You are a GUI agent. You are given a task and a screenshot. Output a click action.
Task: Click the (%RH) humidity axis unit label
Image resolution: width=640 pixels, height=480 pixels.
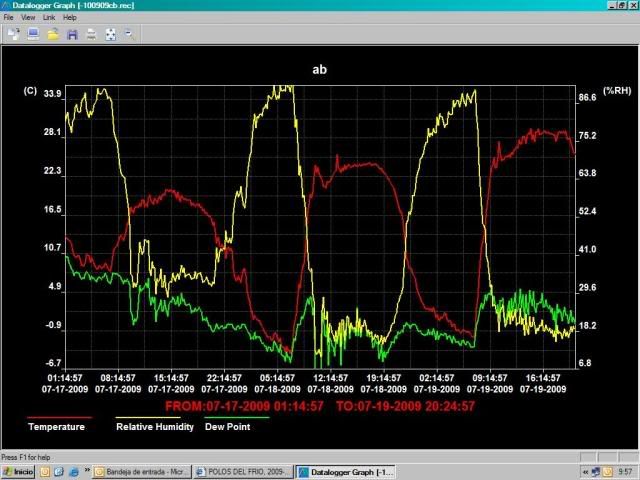pyautogui.click(x=617, y=90)
